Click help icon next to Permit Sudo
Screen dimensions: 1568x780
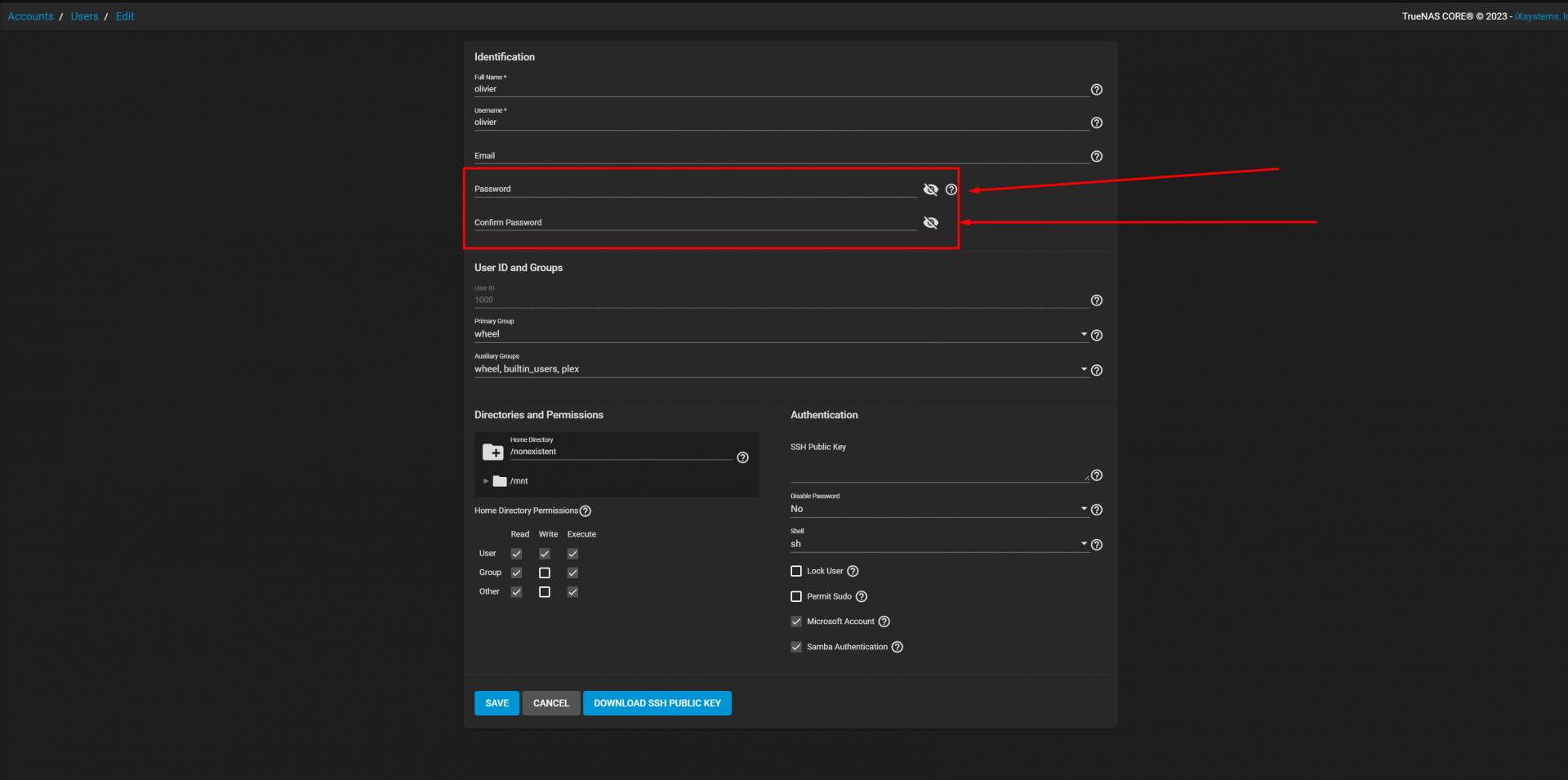861,597
